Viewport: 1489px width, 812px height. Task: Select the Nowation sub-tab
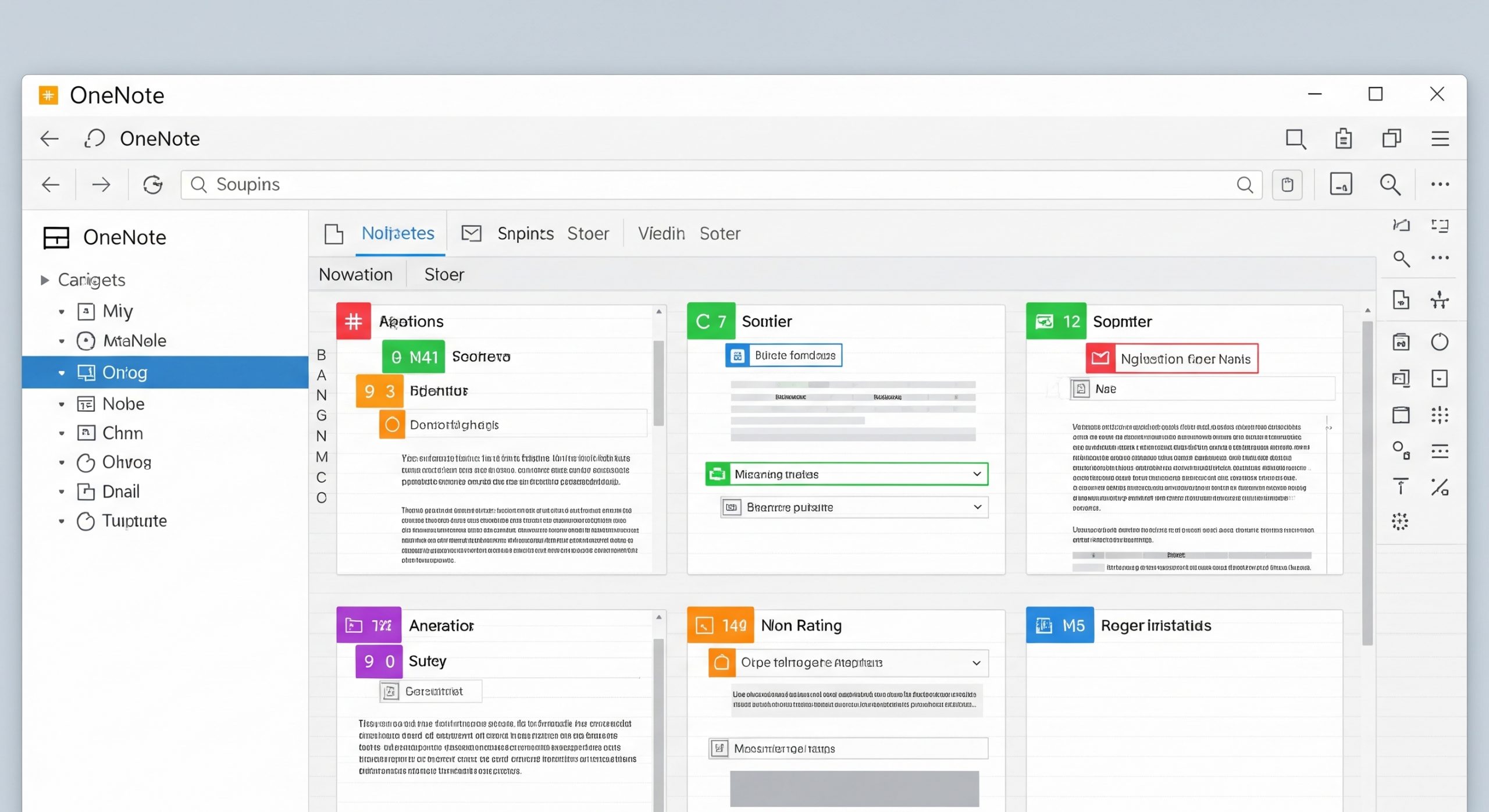pos(356,275)
